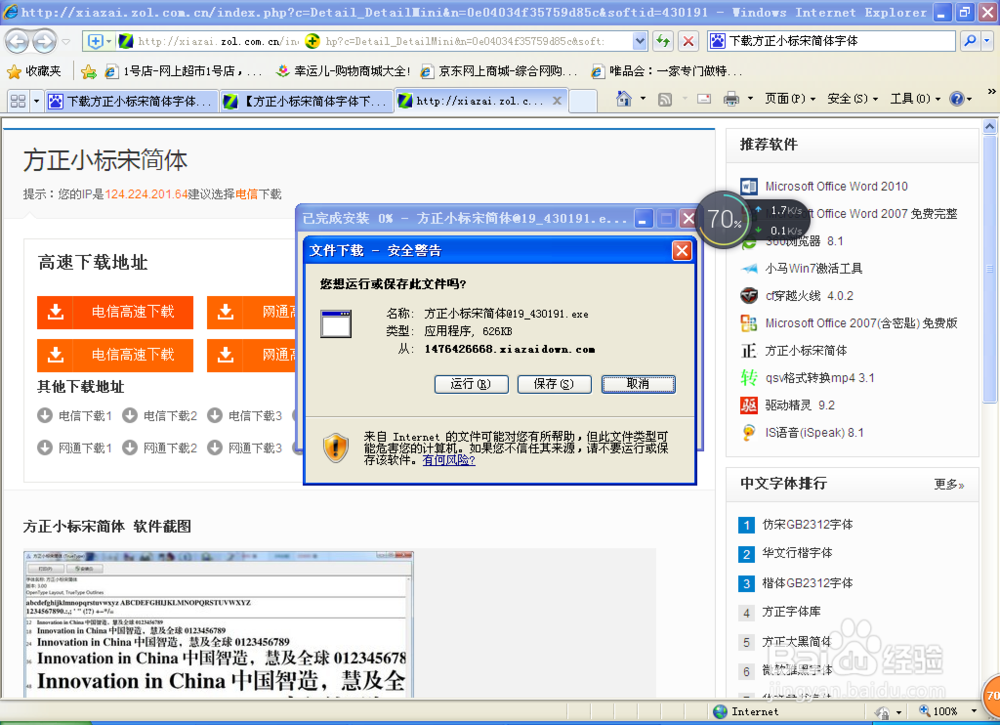Open 华文行楷字体 ranking entry
Viewport: 1000px width, 725px height.
[x=797, y=553]
